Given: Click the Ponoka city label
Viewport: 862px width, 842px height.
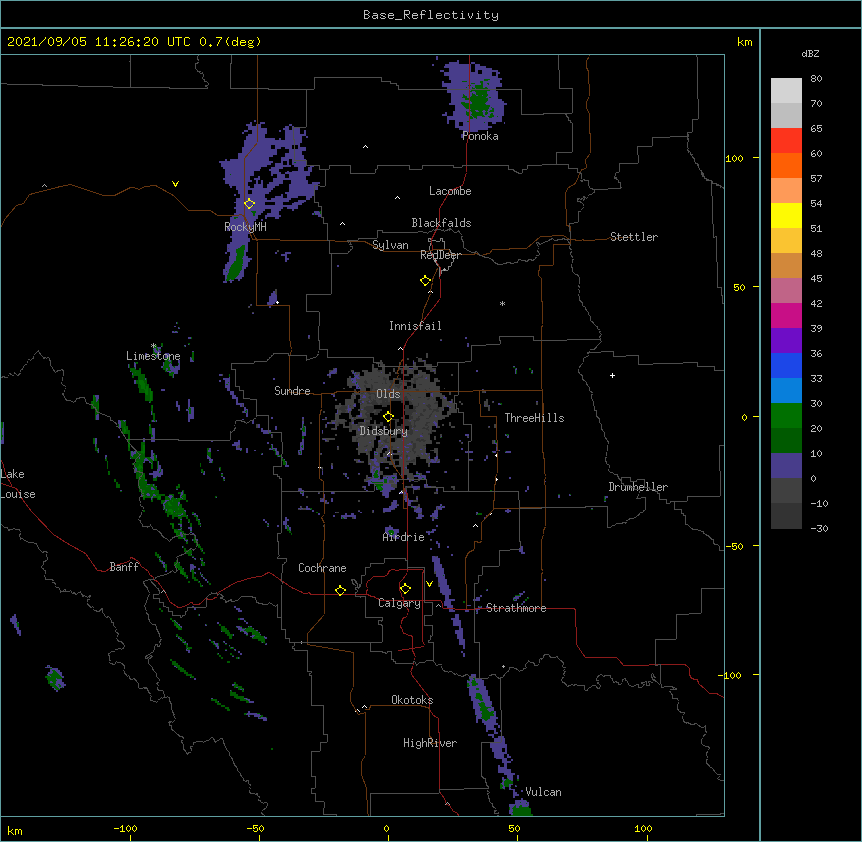Looking at the screenshot, I should [x=480, y=136].
